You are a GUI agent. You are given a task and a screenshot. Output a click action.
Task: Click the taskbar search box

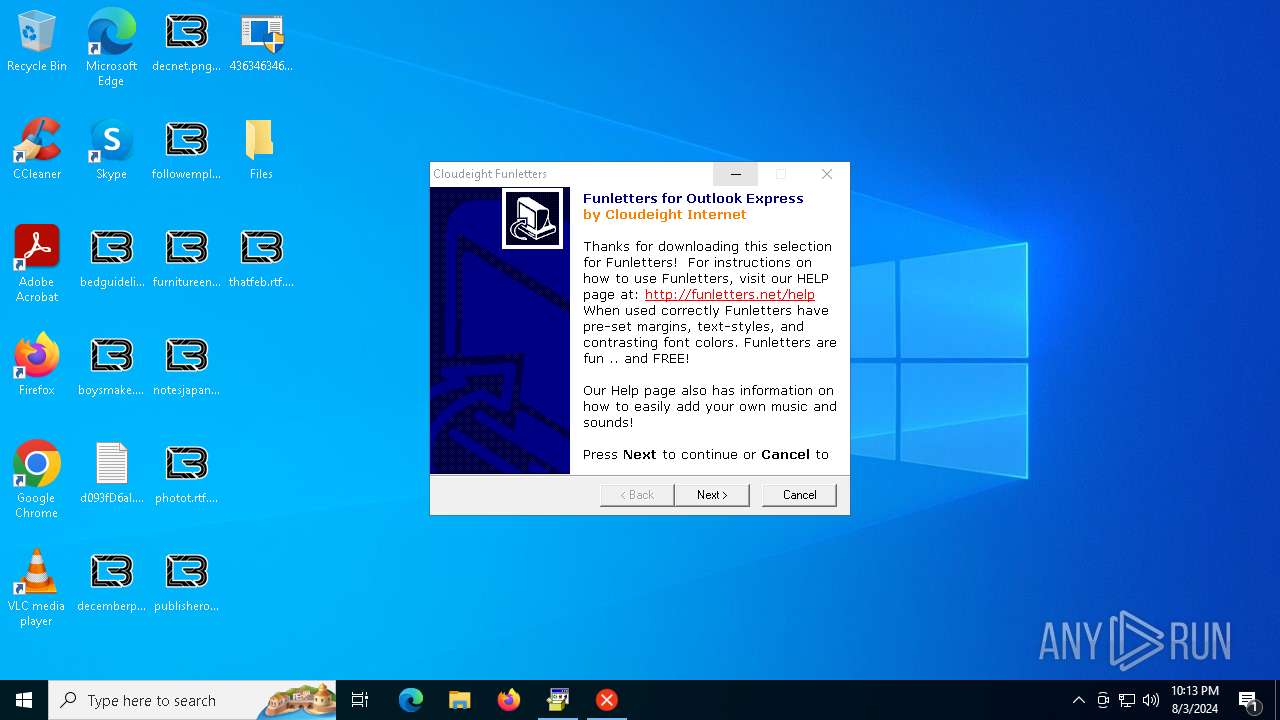[x=192, y=700]
